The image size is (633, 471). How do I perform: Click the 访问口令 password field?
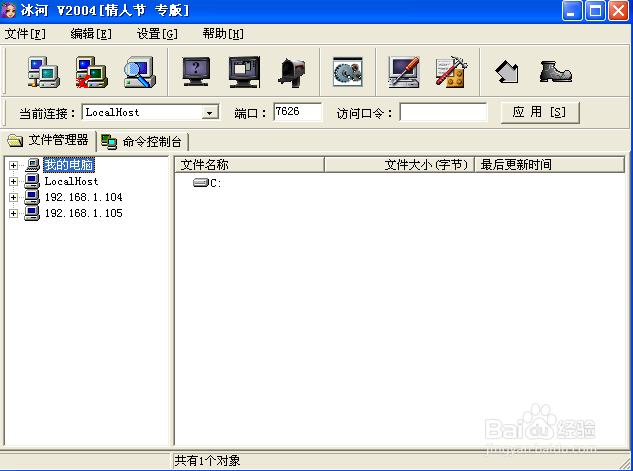(443, 112)
